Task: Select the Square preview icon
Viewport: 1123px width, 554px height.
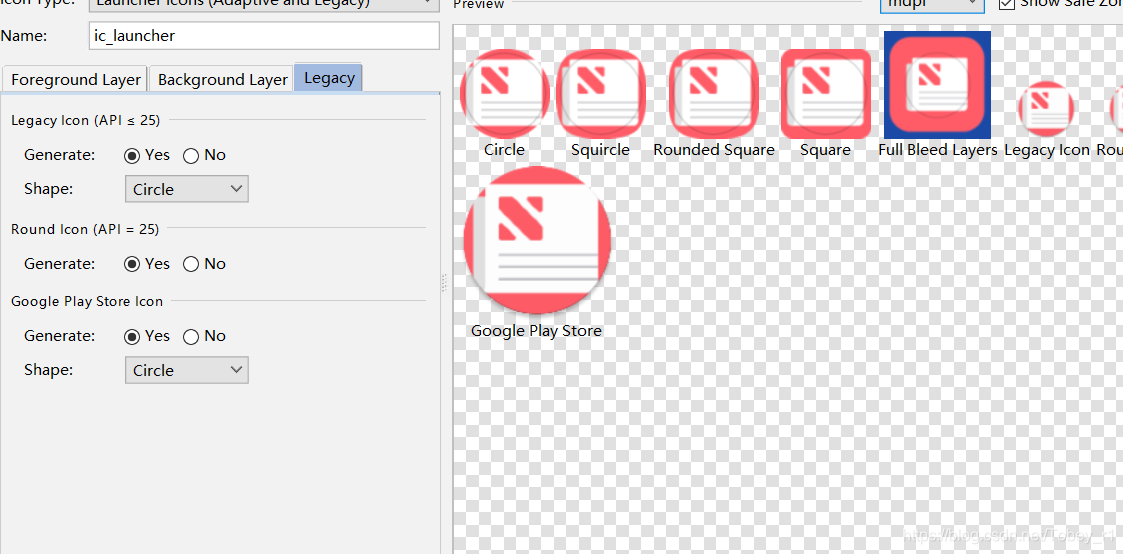Action: [826, 93]
